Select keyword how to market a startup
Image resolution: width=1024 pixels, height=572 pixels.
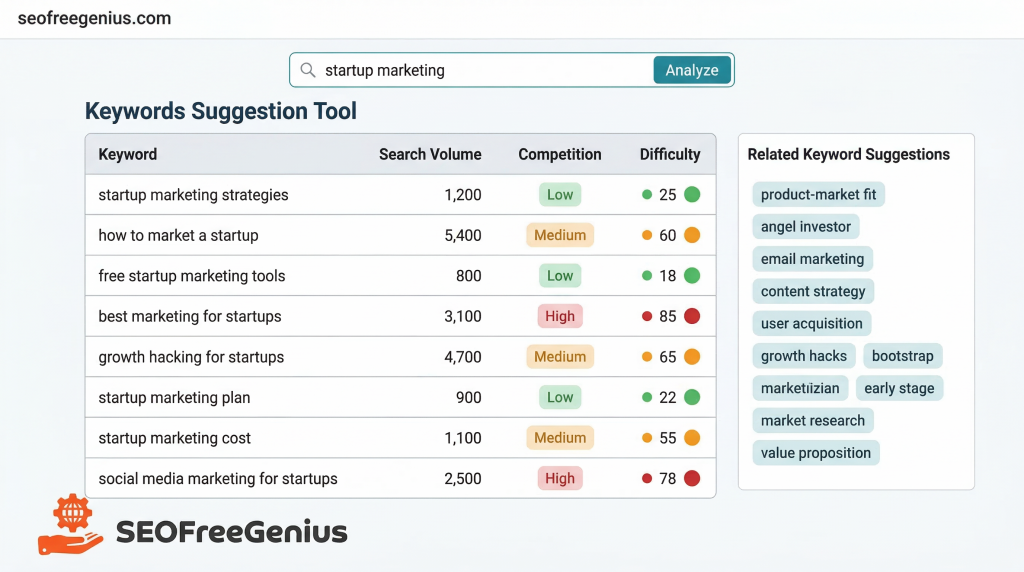tap(178, 235)
